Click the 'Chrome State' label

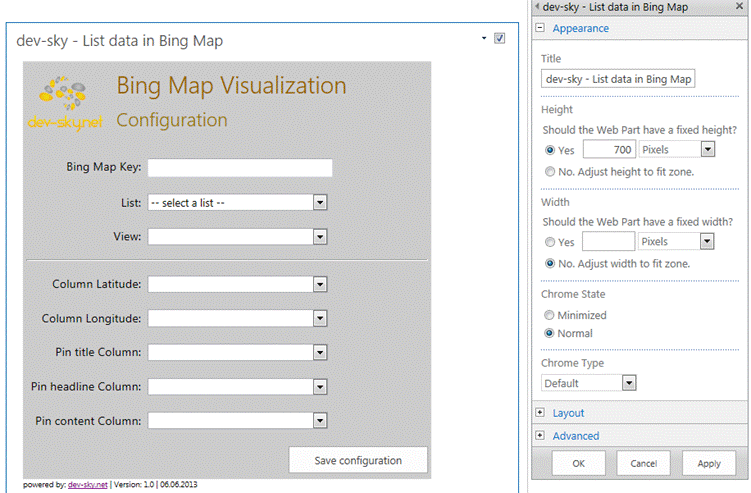coord(573,294)
